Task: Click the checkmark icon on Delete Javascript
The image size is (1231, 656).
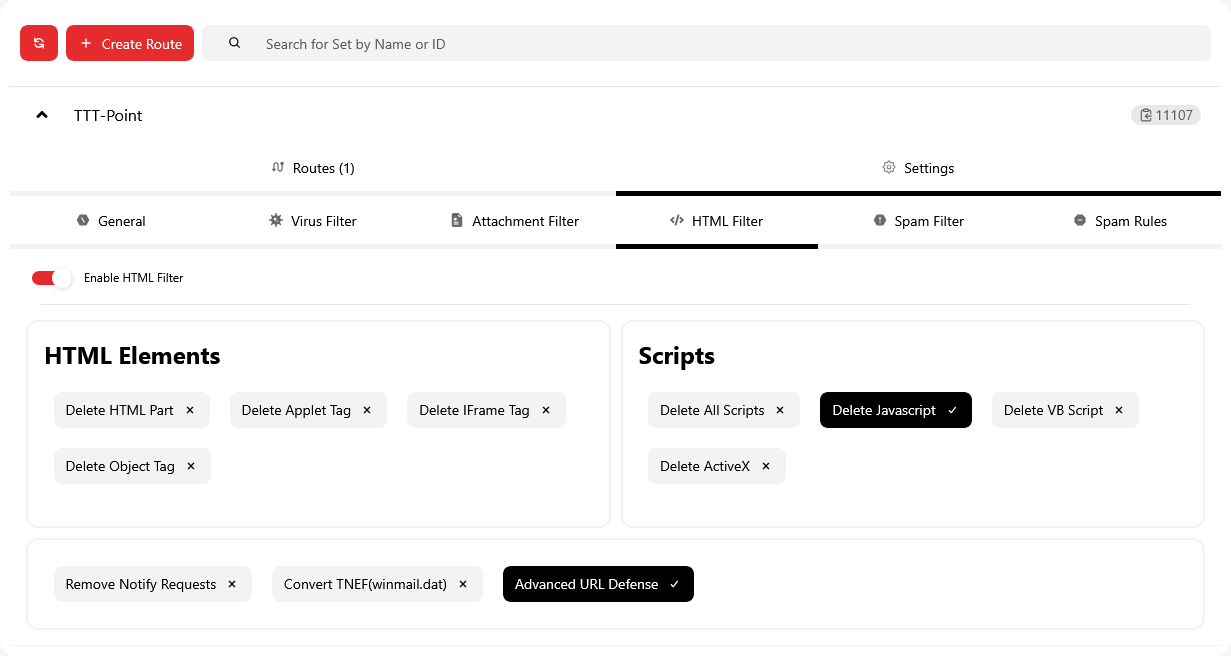Action: tap(952, 410)
